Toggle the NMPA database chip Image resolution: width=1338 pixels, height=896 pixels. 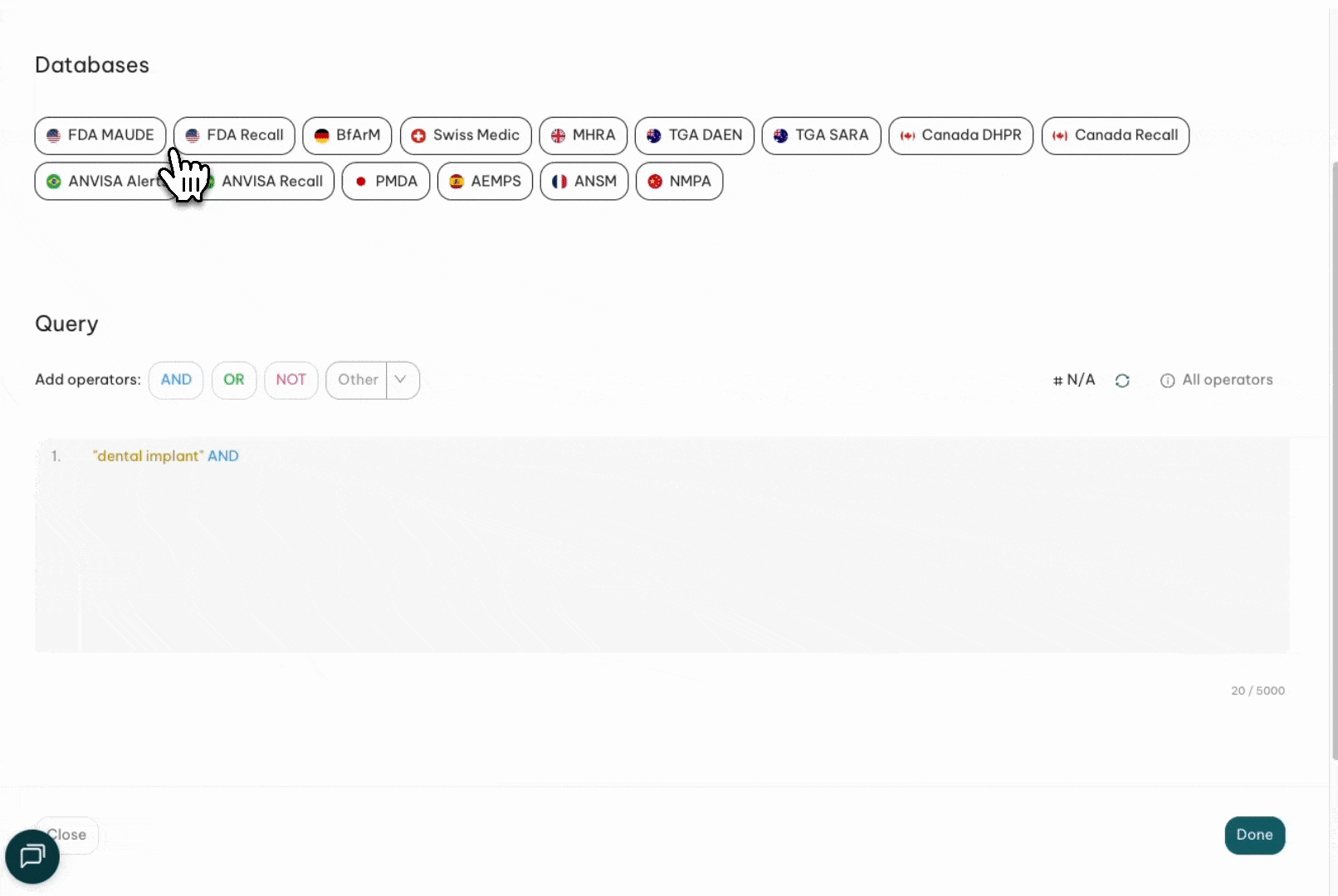coord(679,182)
